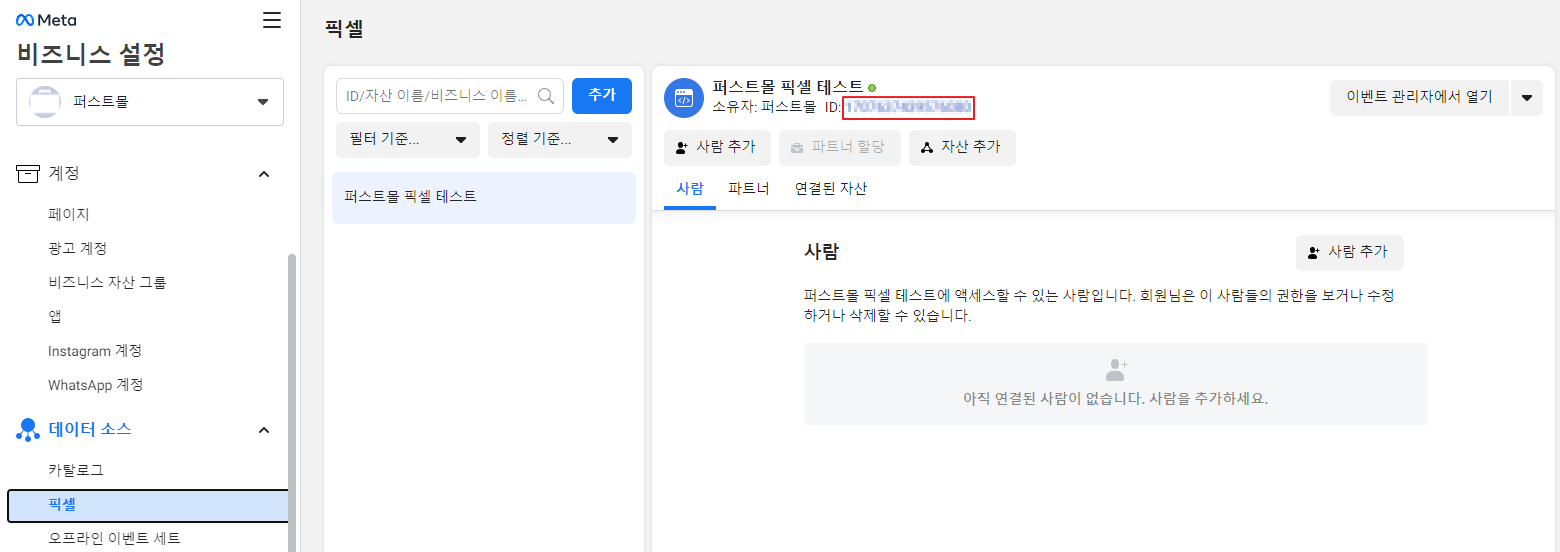Click the 계정 section icon
The height and width of the screenshot is (552, 1560).
click(28, 174)
